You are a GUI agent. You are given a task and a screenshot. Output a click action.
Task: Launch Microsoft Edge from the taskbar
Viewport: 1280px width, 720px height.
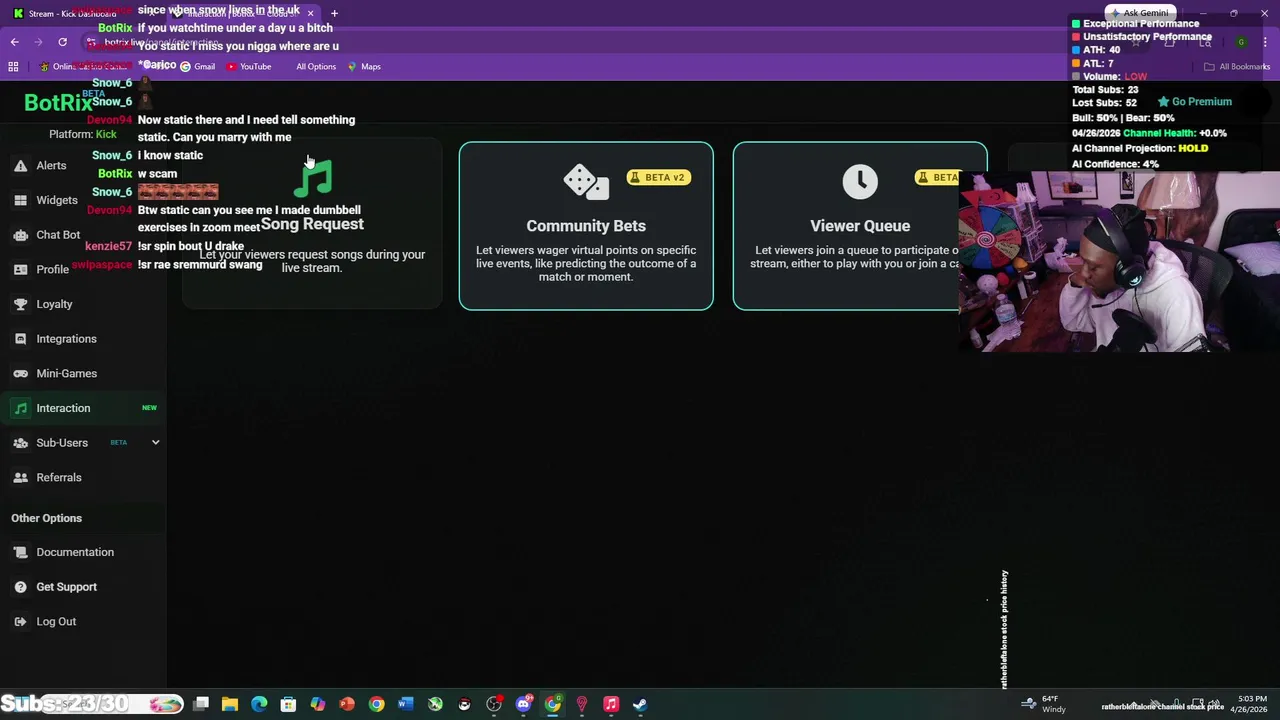[259, 704]
